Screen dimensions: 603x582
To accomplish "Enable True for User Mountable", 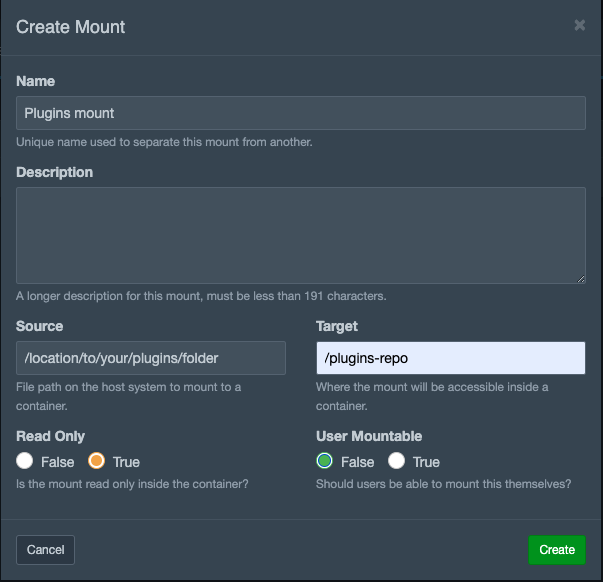I will tap(396, 461).
